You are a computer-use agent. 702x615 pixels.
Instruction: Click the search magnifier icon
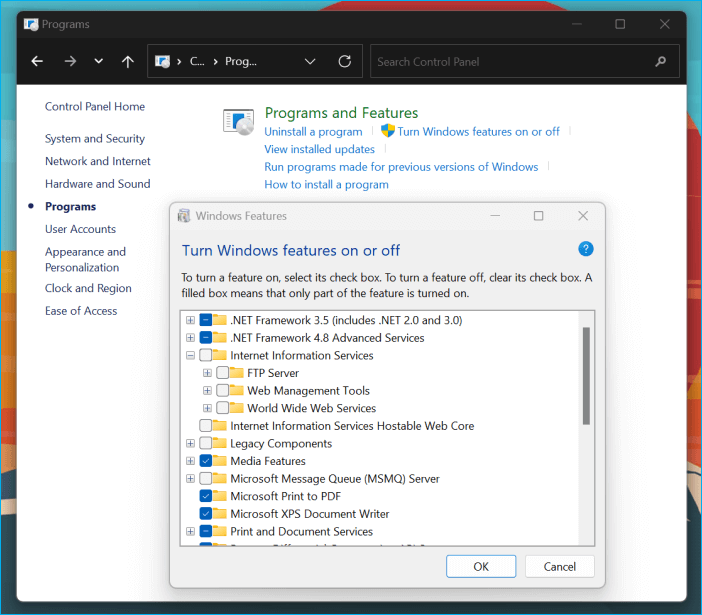(x=660, y=61)
